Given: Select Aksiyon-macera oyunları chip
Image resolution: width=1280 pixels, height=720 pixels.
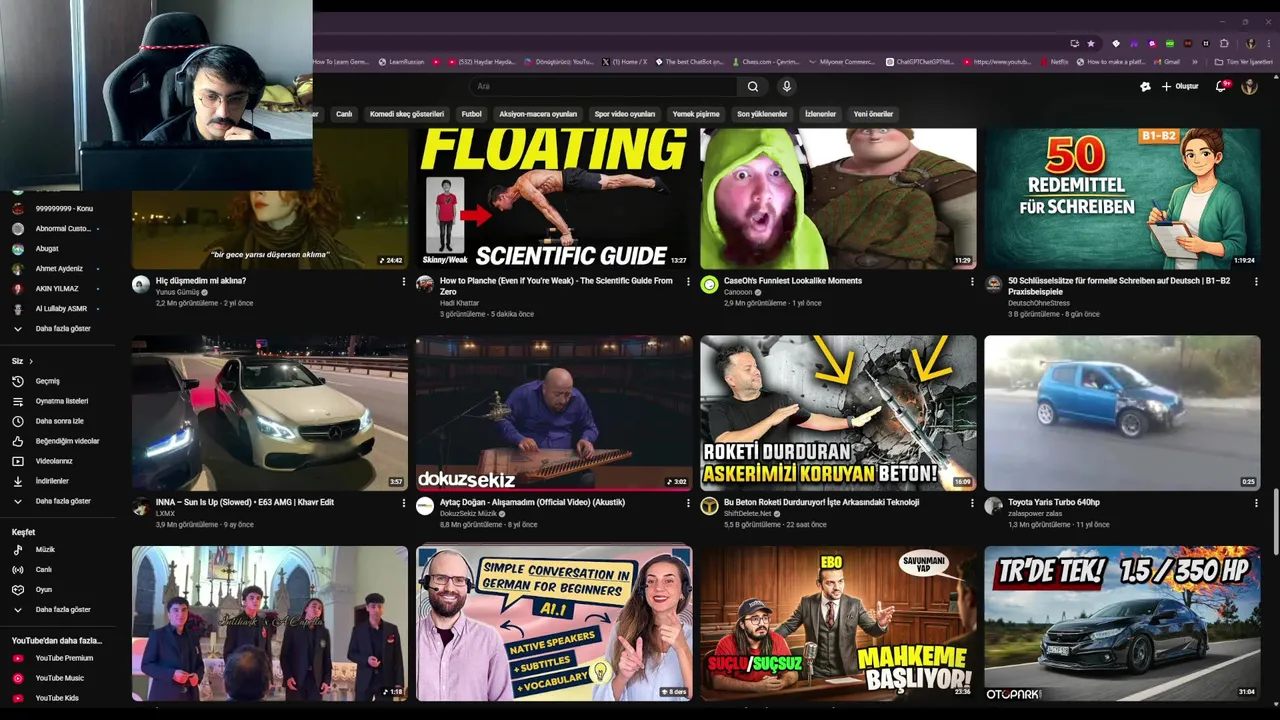Looking at the screenshot, I should (x=538, y=114).
